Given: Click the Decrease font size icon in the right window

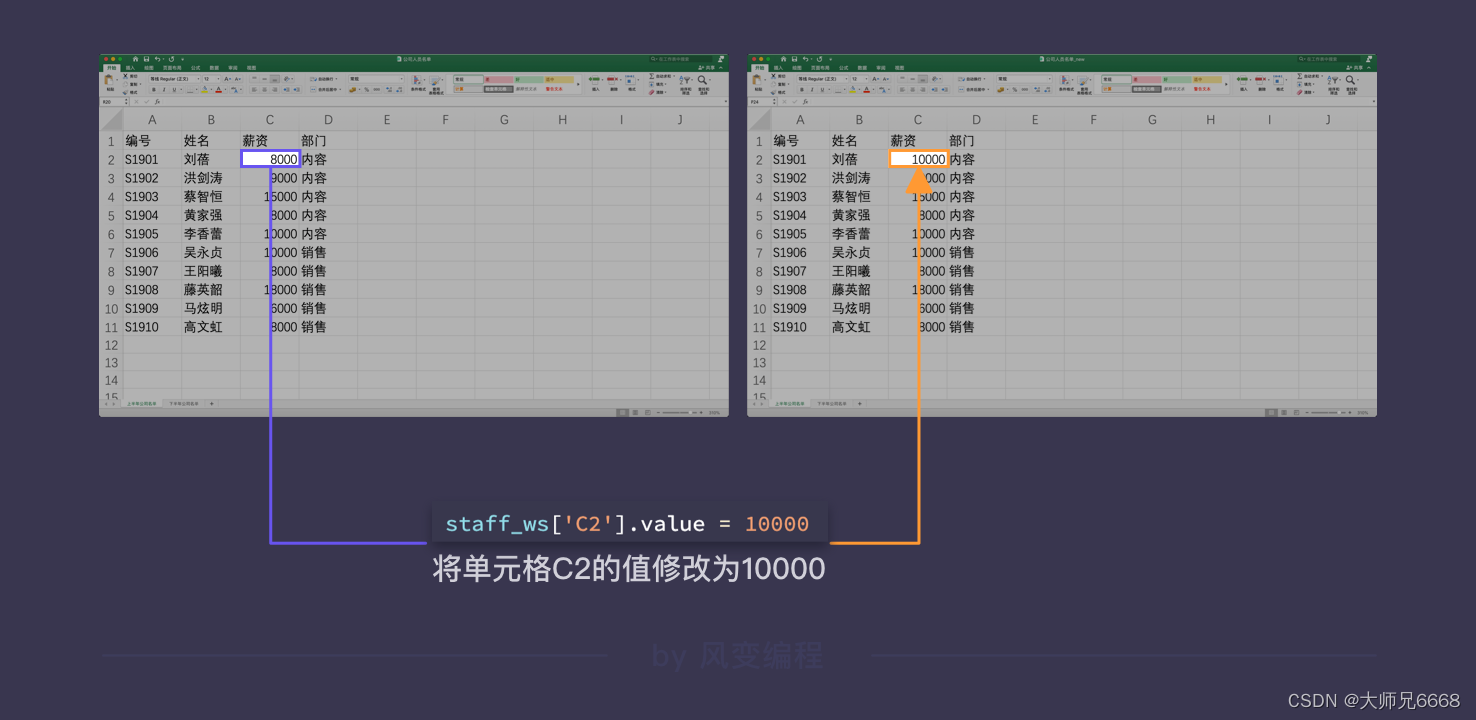Looking at the screenshot, I should click(x=885, y=79).
